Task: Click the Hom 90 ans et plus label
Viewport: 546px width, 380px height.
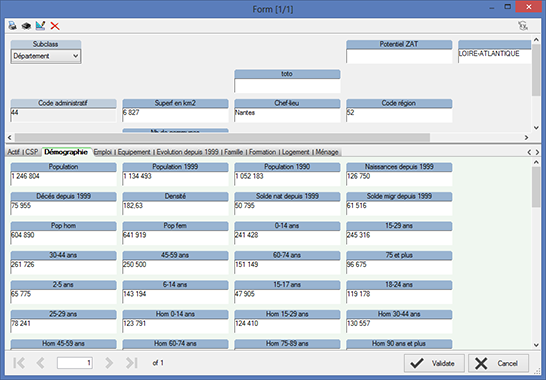Action: coord(399,343)
